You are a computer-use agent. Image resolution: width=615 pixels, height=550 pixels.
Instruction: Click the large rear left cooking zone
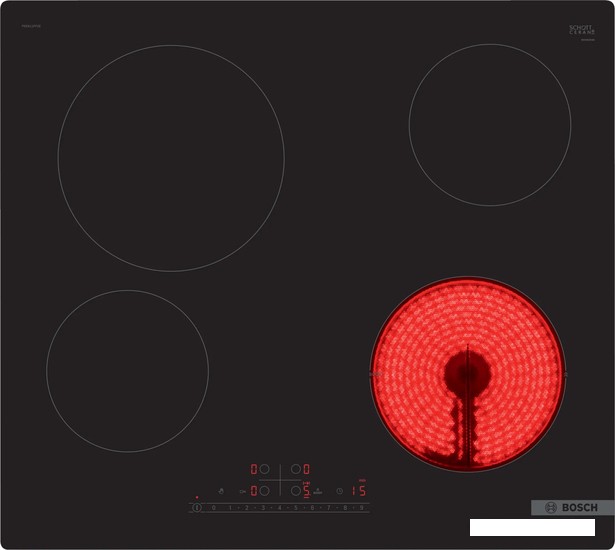171,158
